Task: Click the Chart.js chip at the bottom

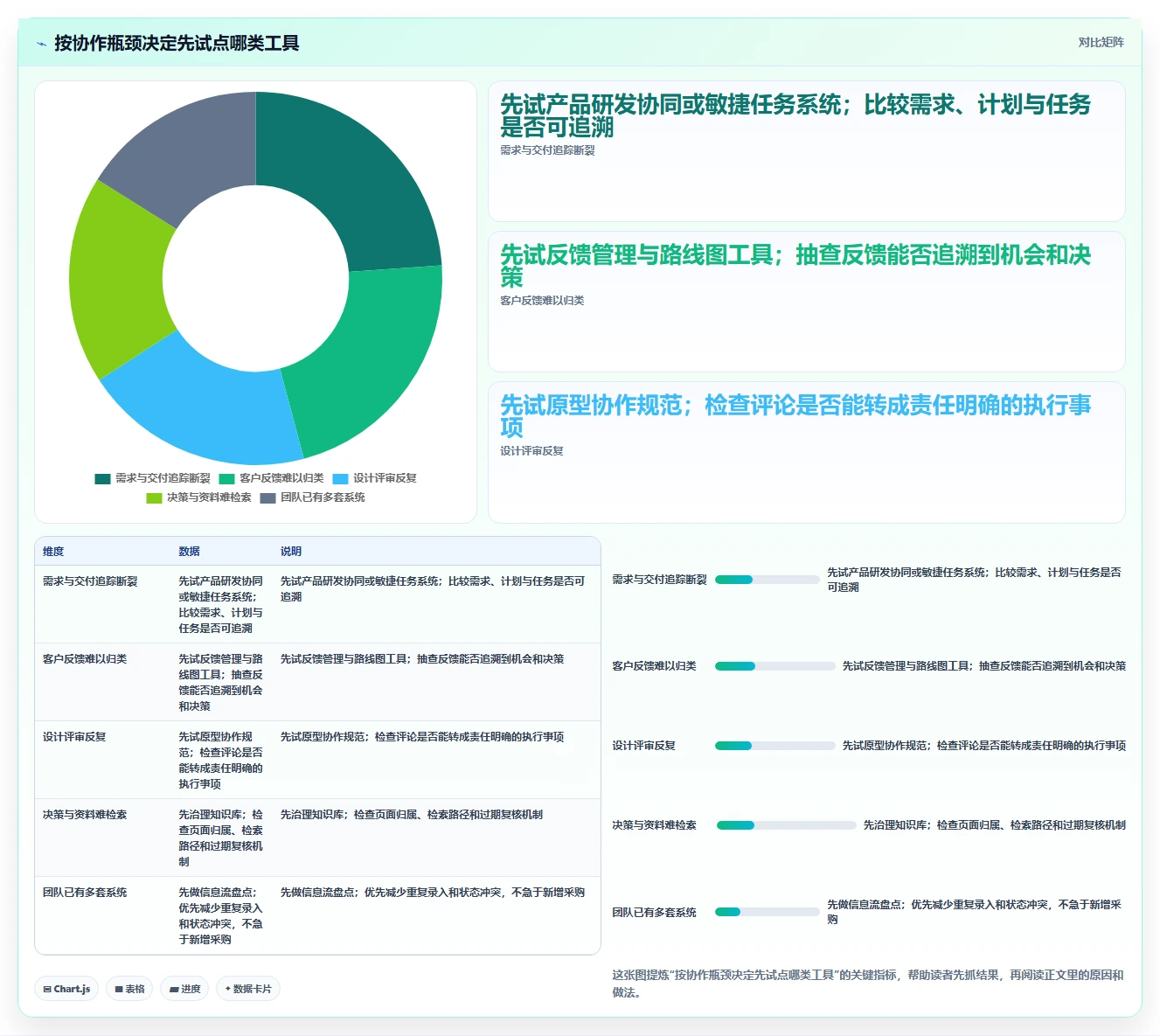Action: [66, 989]
